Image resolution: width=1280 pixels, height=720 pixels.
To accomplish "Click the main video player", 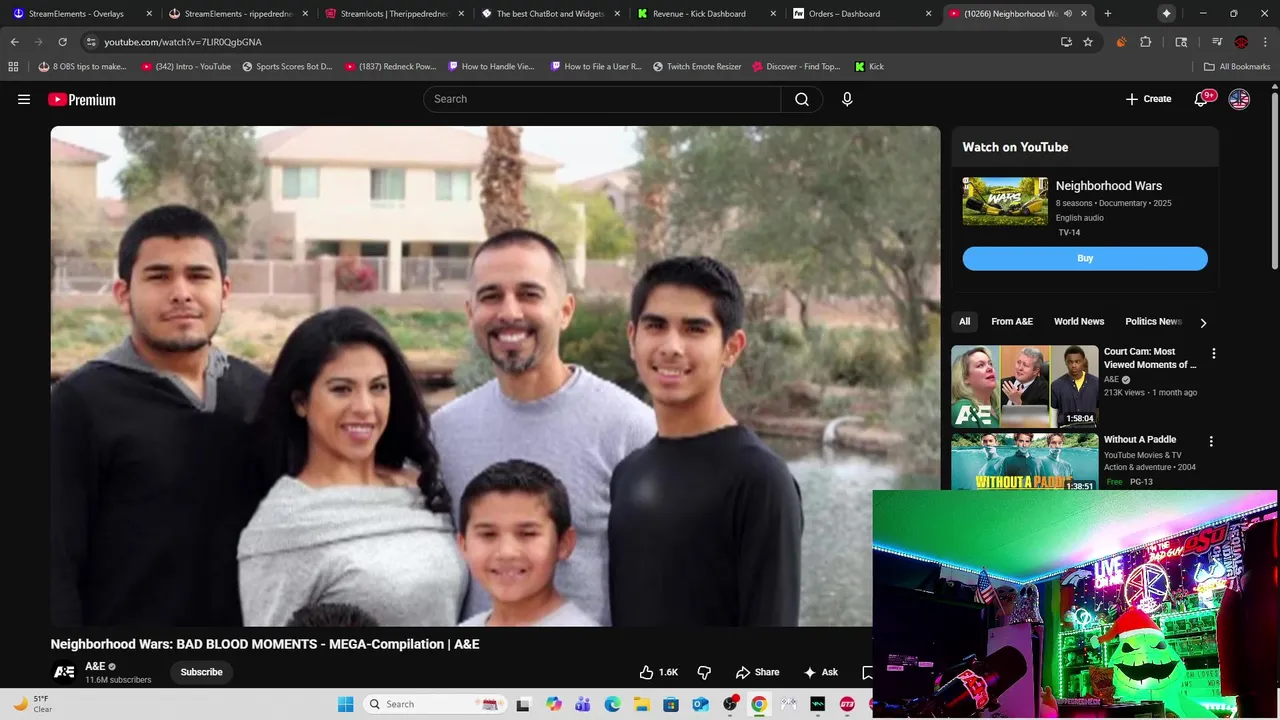I will 495,376.
